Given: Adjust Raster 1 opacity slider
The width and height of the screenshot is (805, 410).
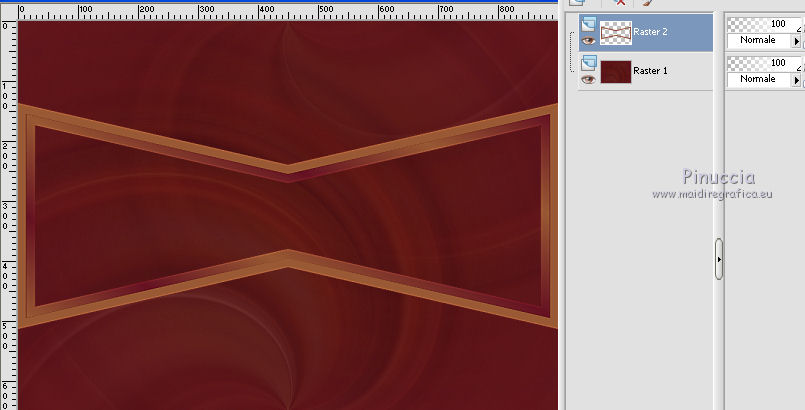Looking at the screenshot, I should 764,63.
